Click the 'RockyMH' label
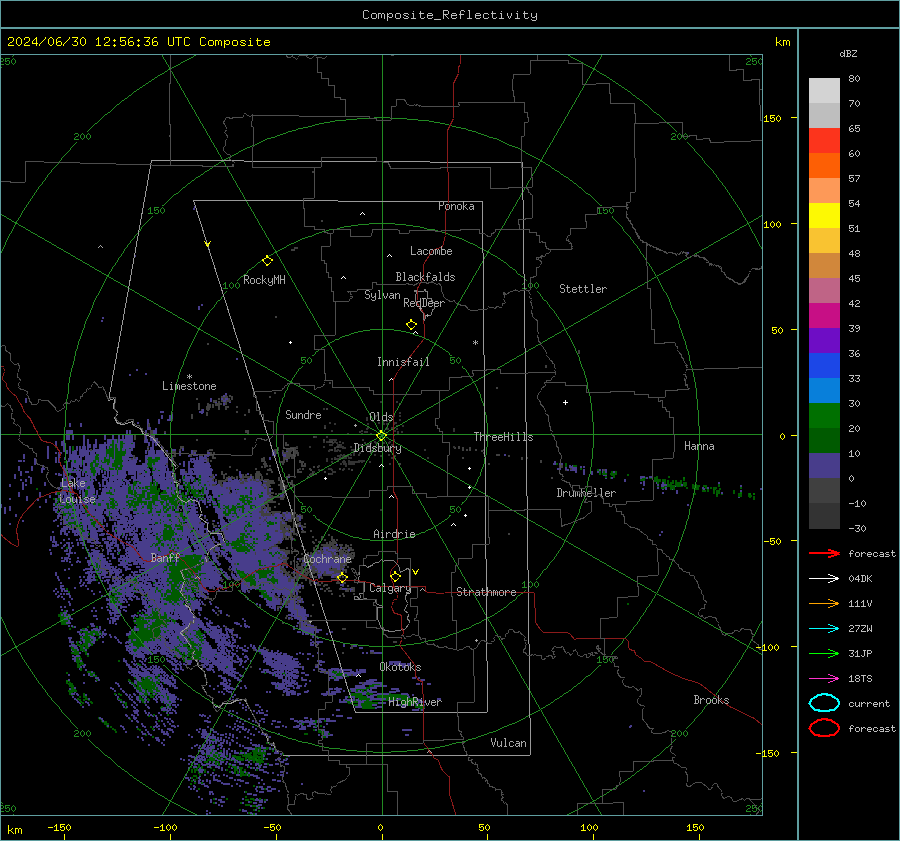This screenshot has height=841, width=900. [x=264, y=280]
